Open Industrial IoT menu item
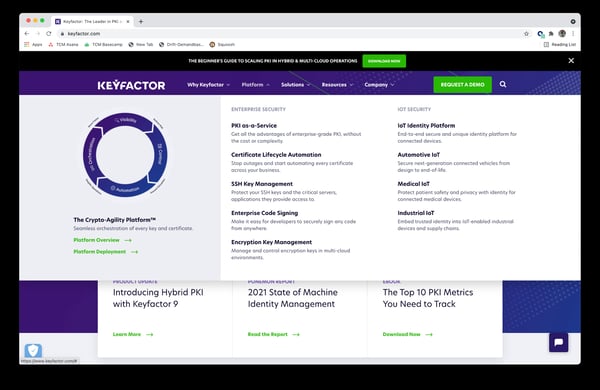Screen dimensions: 600x390 coord(416,213)
